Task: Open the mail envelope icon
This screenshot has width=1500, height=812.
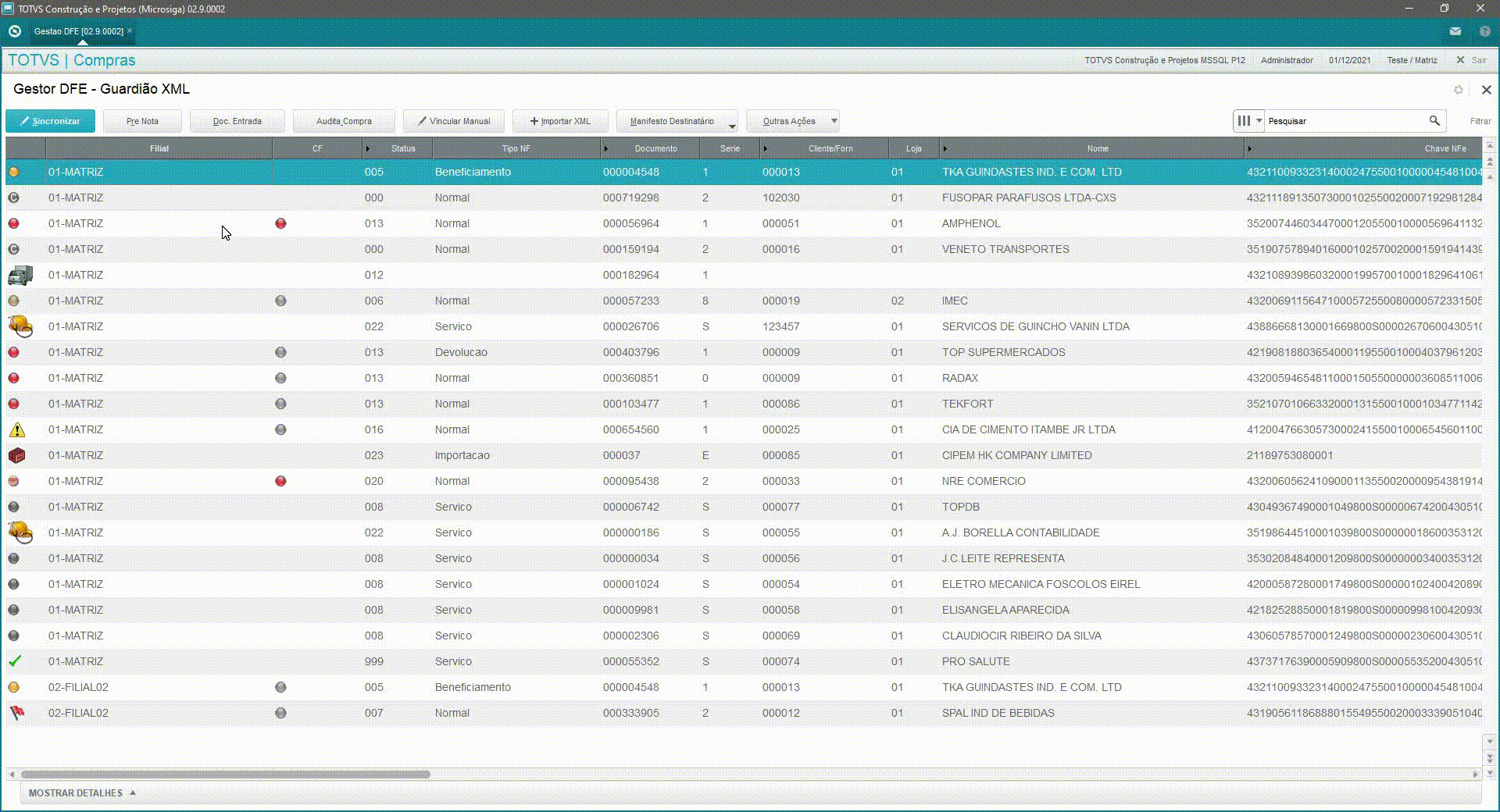Action: coord(1455,31)
